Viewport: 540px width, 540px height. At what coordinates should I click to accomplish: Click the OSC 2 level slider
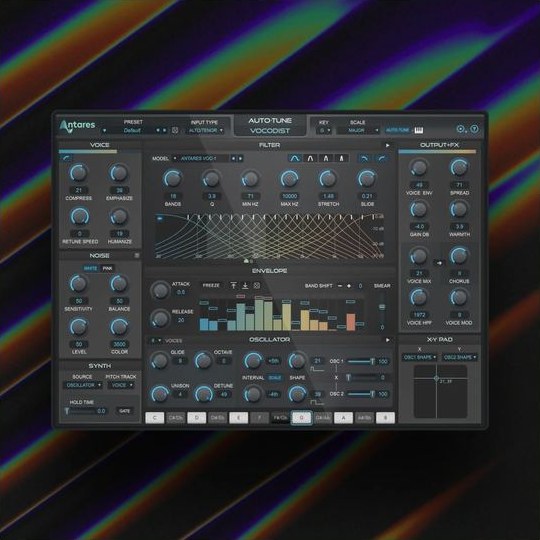tap(361, 394)
